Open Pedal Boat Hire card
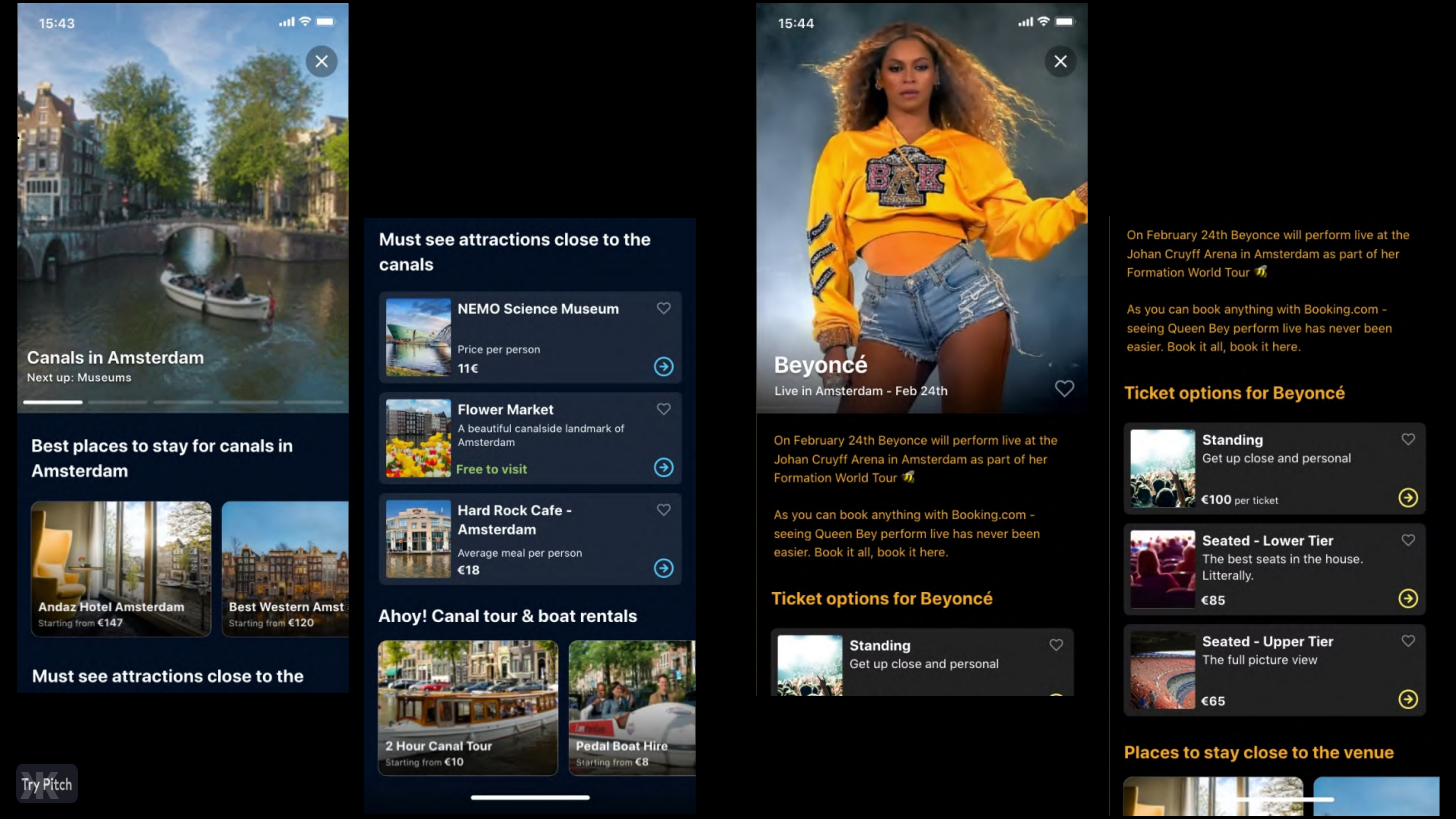The width and height of the screenshot is (1456, 840). pos(632,708)
